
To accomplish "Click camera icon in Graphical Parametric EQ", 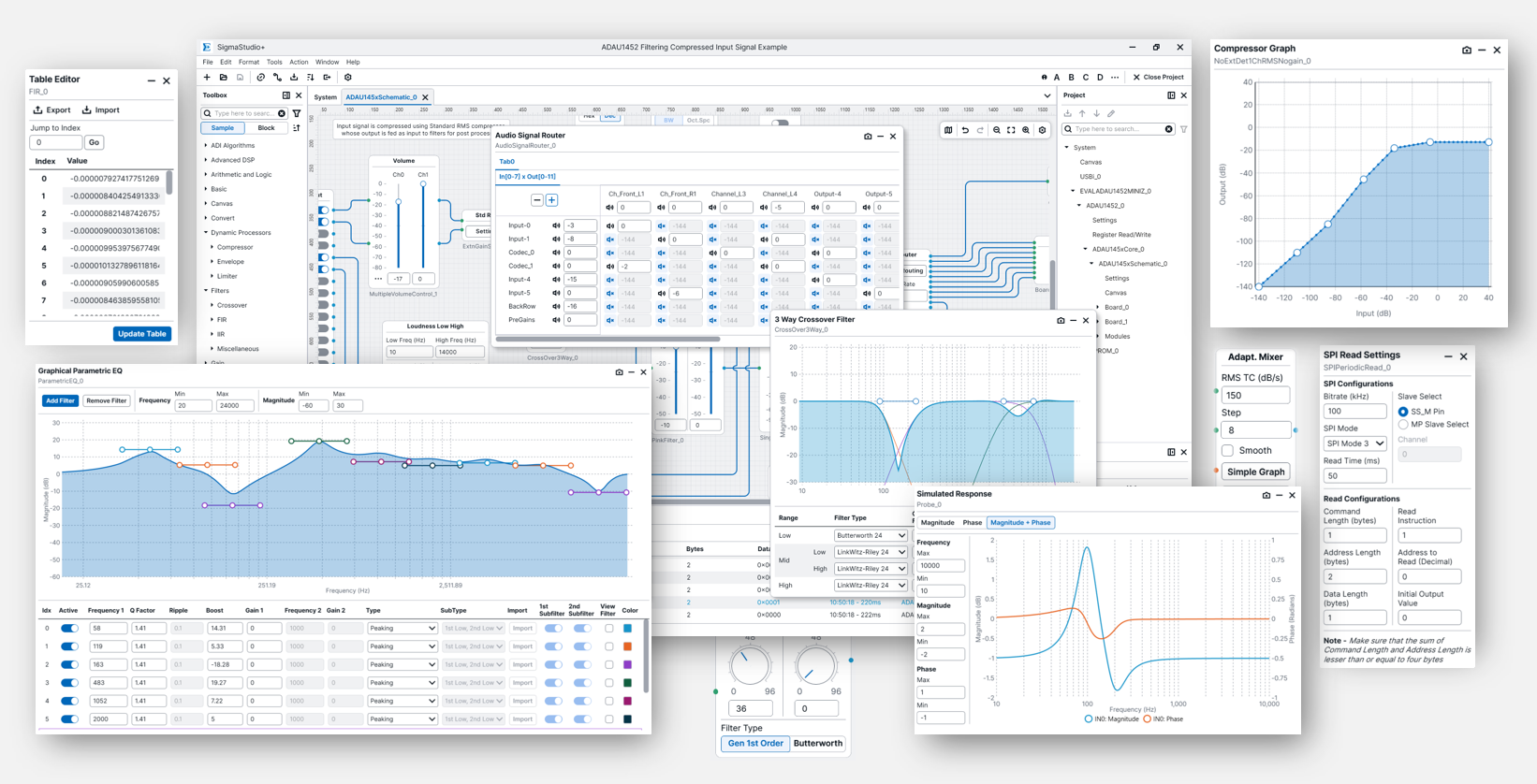I will 619,372.
